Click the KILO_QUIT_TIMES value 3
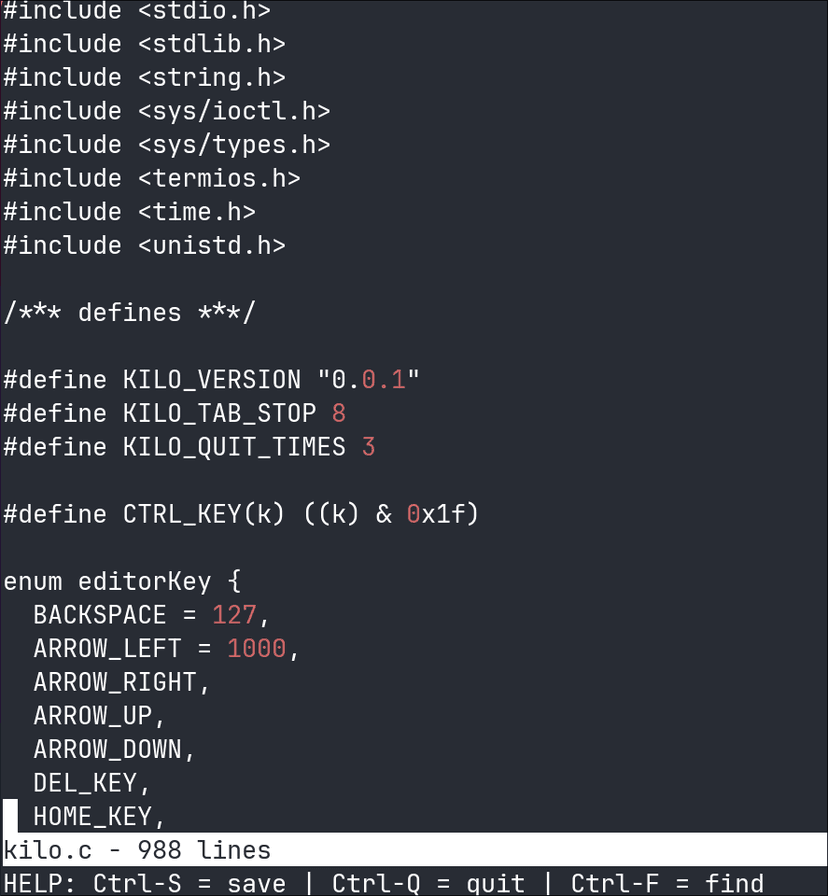This screenshot has height=896, width=828. (x=368, y=447)
